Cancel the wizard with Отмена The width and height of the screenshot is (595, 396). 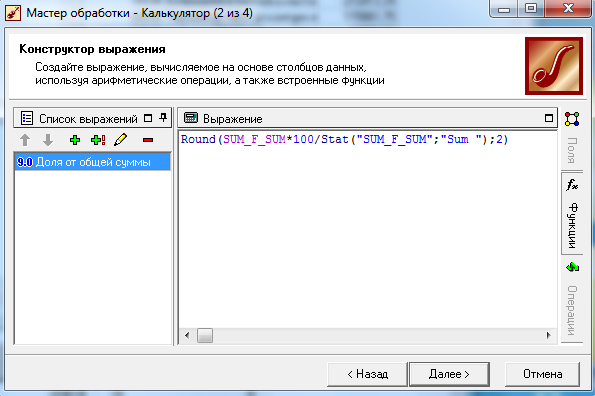pyautogui.click(x=542, y=374)
